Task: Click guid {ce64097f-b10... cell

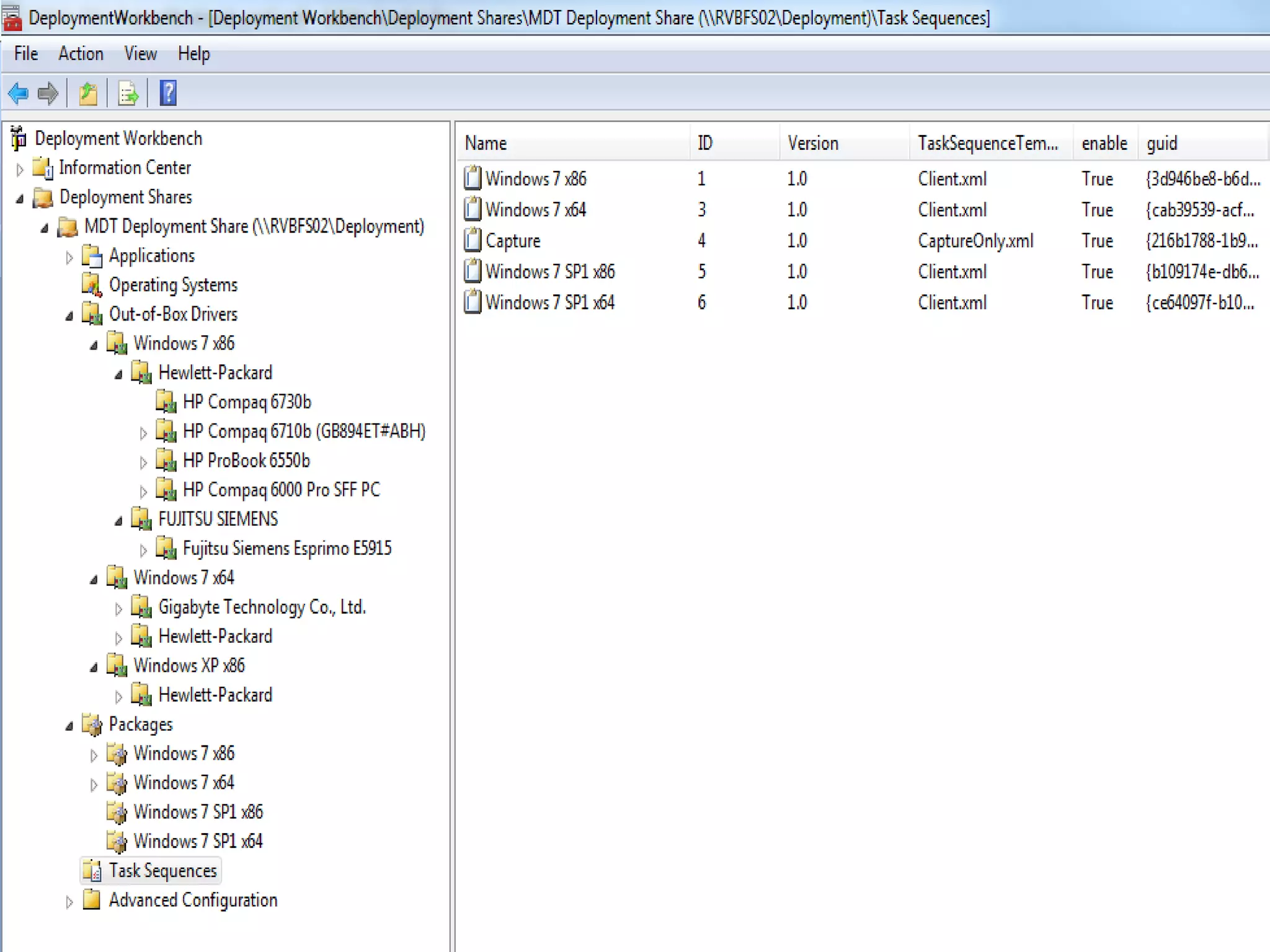Action: [1200, 302]
